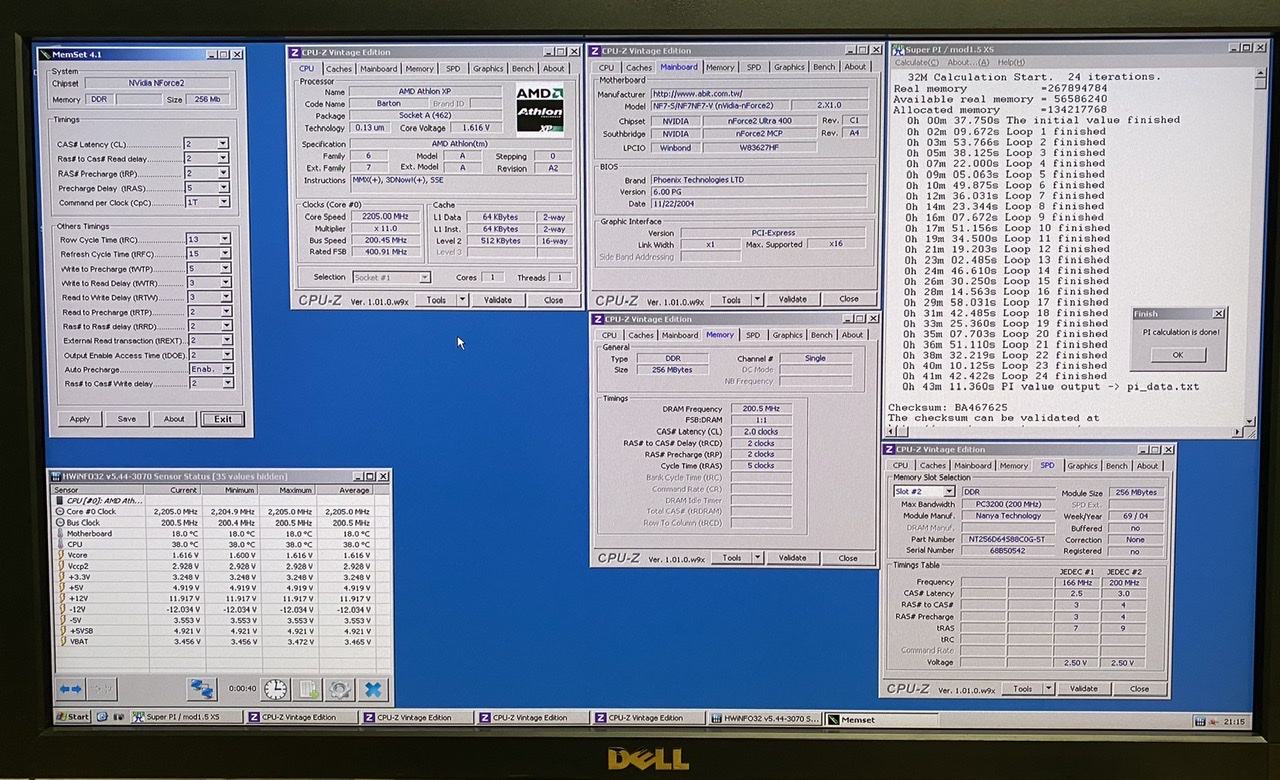Open Row Cycle Time (tRC) dropdown
The width and height of the screenshot is (1280, 780).
[x=225, y=240]
